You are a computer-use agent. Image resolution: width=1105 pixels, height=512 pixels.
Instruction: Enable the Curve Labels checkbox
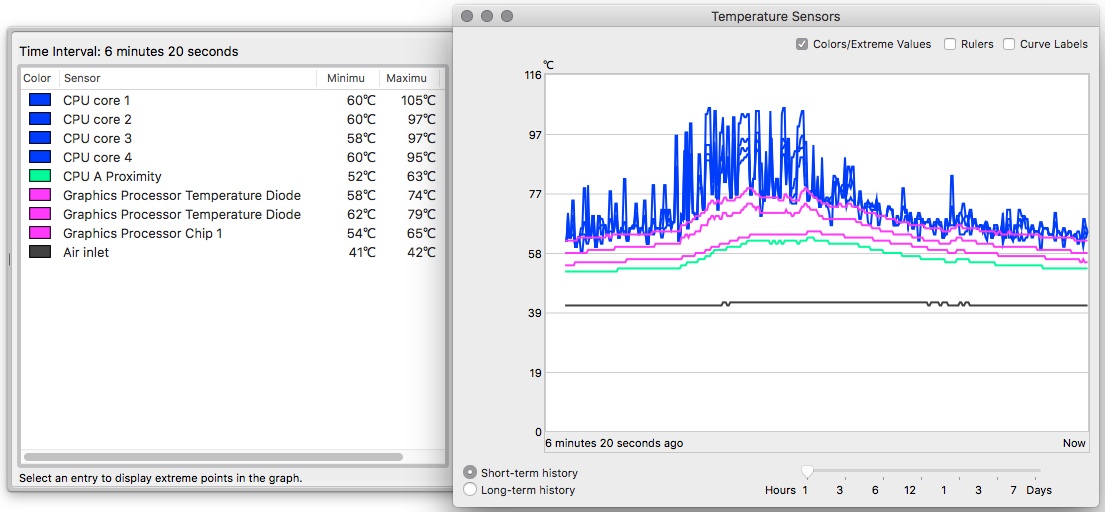[x=1009, y=44]
